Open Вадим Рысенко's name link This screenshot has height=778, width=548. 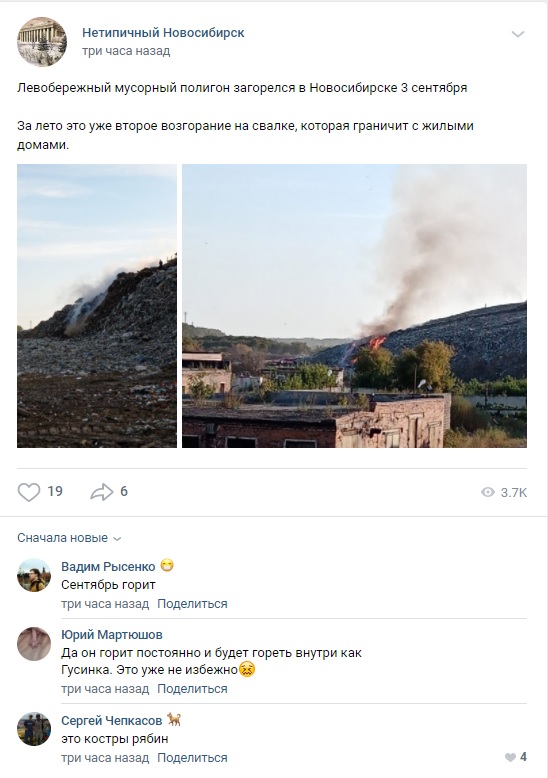[x=108, y=566]
